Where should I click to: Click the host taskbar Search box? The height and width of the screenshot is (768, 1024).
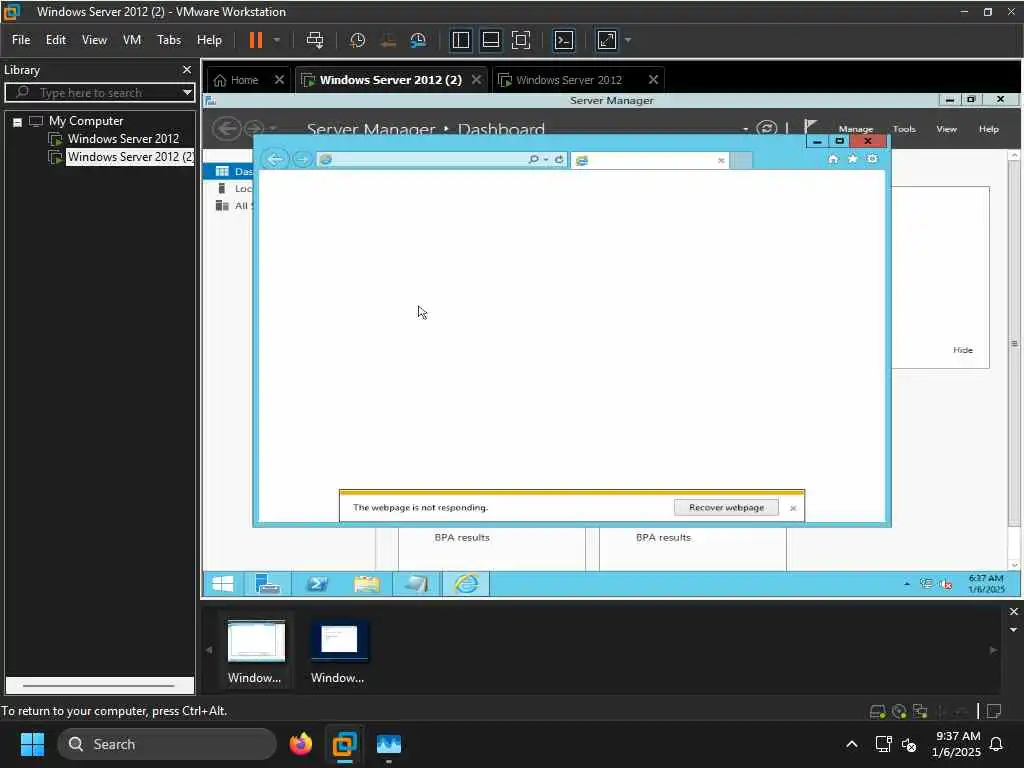pyautogui.click(x=167, y=744)
